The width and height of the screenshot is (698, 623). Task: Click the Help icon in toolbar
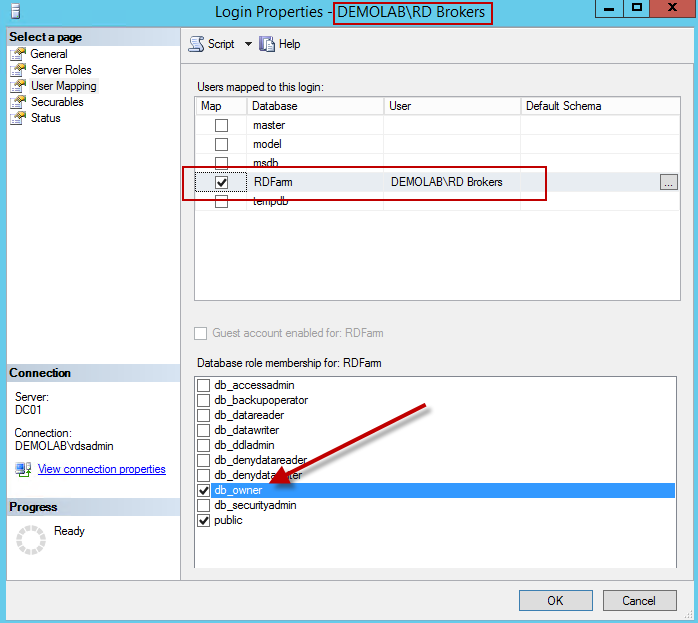coord(267,44)
